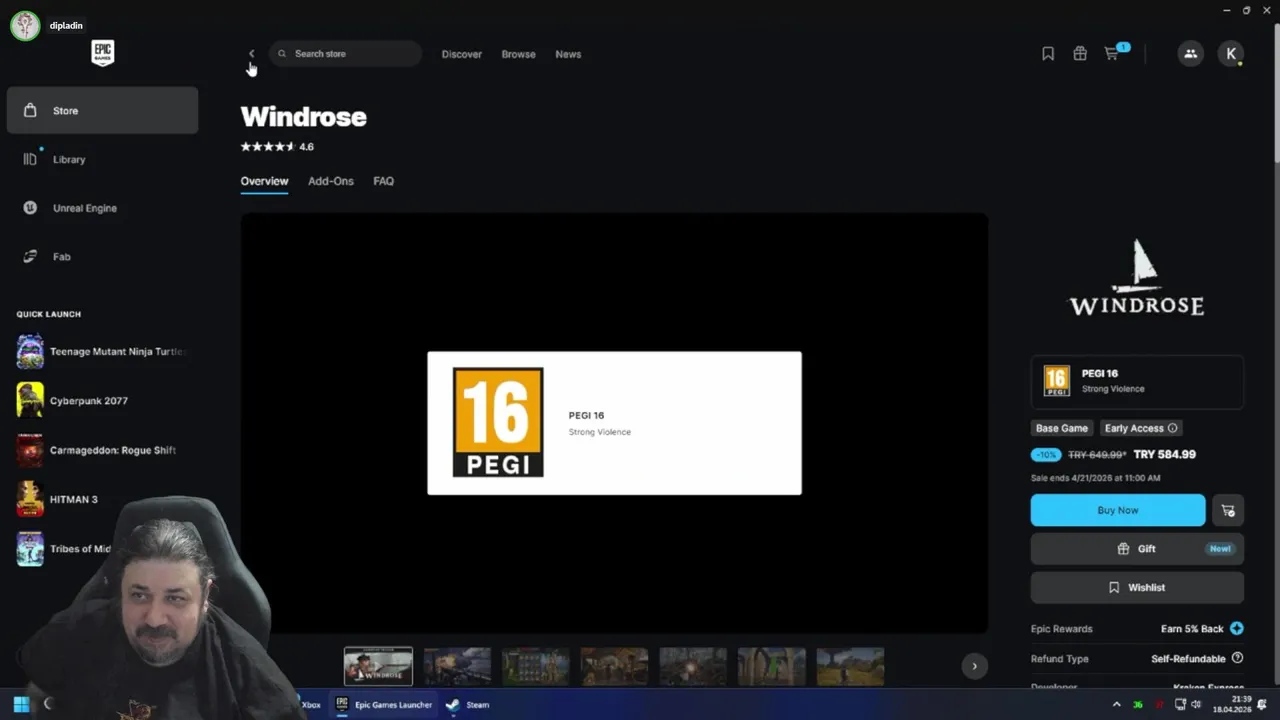Image resolution: width=1280 pixels, height=720 pixels.
Task: Open the friends list icon
Action: [x=1190, y=54]
